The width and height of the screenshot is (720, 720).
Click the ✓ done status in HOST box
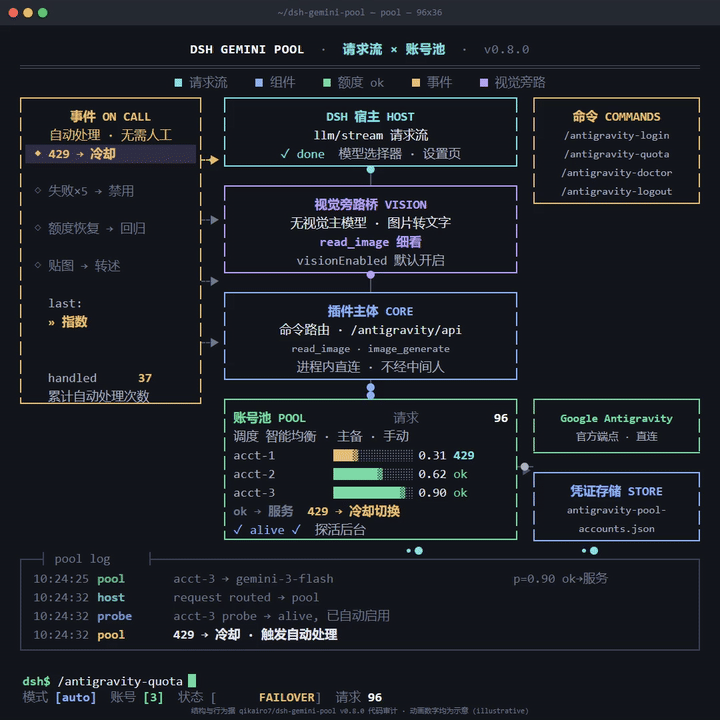click(x=302, y=154)
